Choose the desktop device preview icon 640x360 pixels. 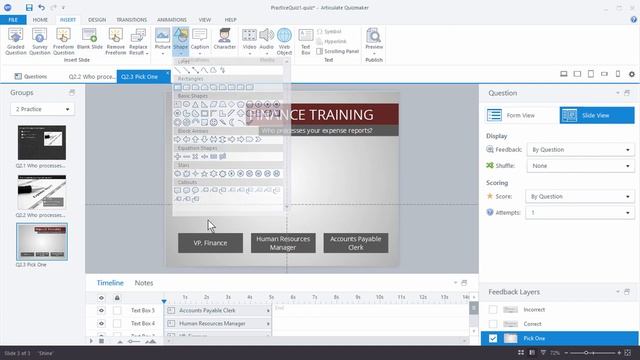(x=564, y=74)
